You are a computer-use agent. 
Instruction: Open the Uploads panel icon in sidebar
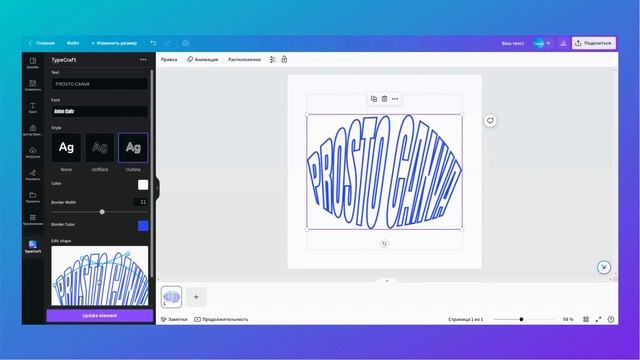point(33,152)
